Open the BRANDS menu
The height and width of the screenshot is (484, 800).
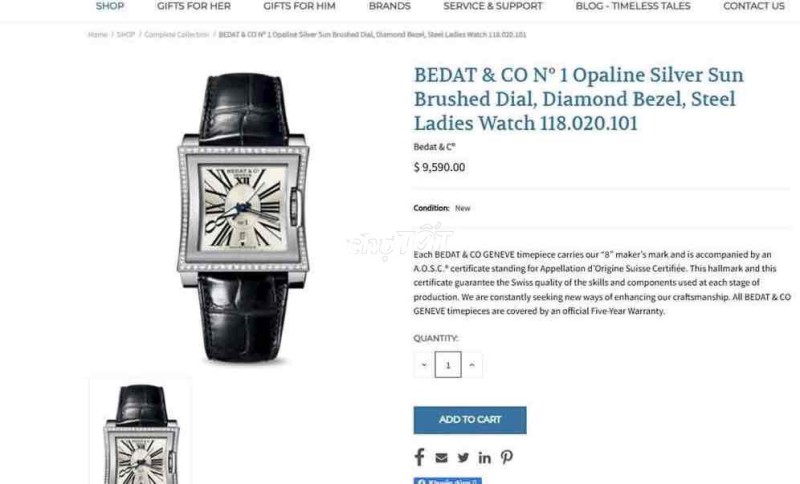tap(390, 6)
